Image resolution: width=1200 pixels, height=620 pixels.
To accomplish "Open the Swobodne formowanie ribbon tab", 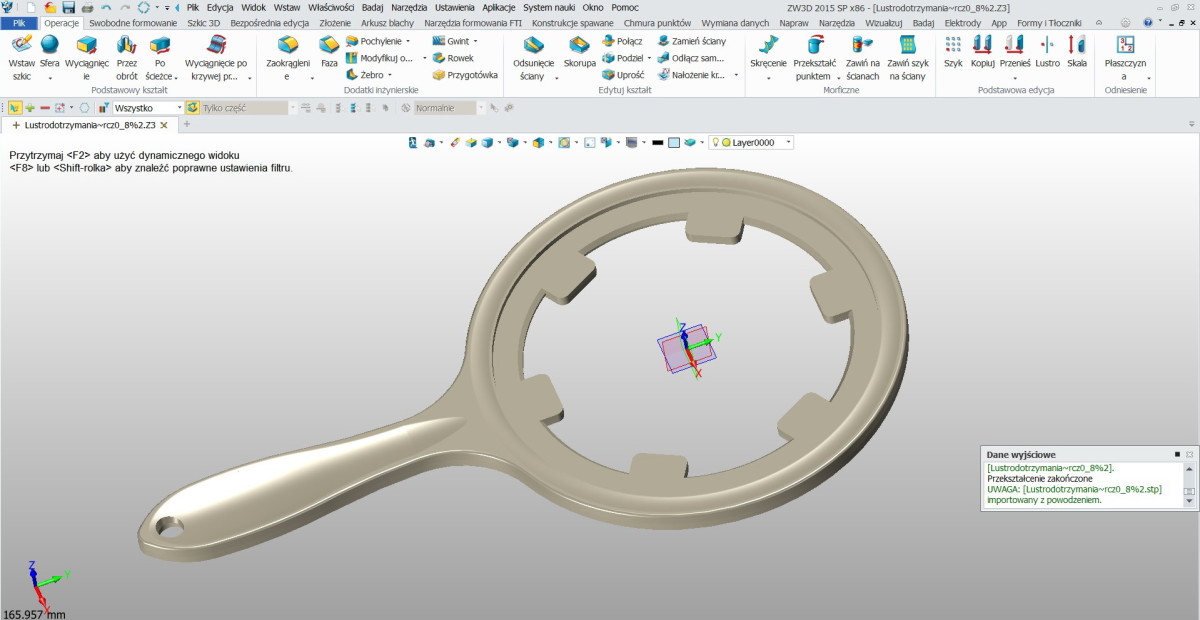I will (x=133, y=22).
